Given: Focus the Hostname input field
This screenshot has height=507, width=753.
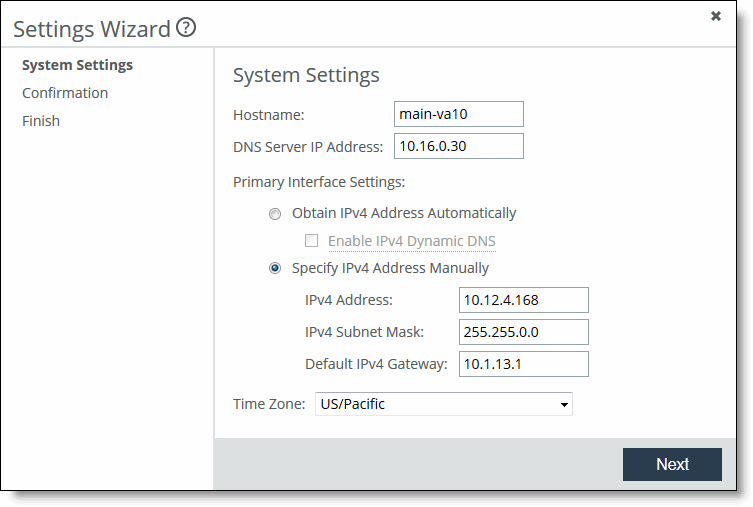Looking at the screenshot, I should tap(459, 114).
